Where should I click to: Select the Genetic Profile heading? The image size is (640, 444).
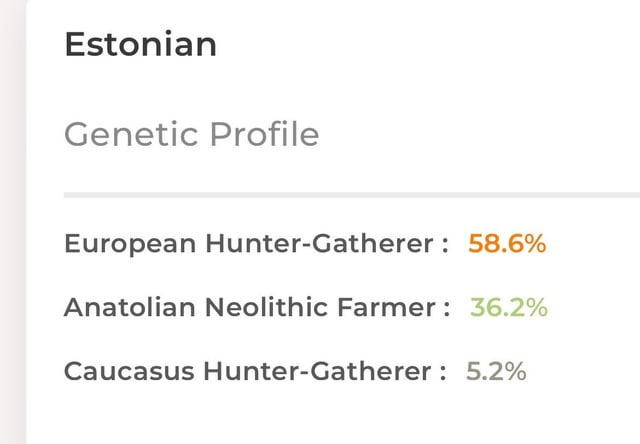tap(191, 135)
